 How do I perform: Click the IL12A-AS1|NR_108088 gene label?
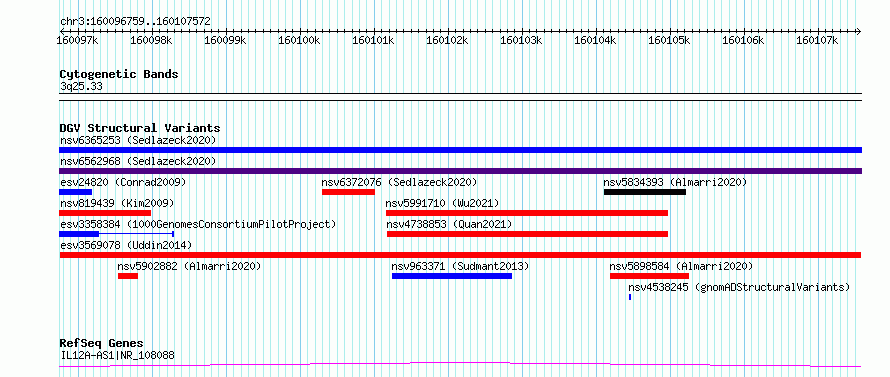117,355
